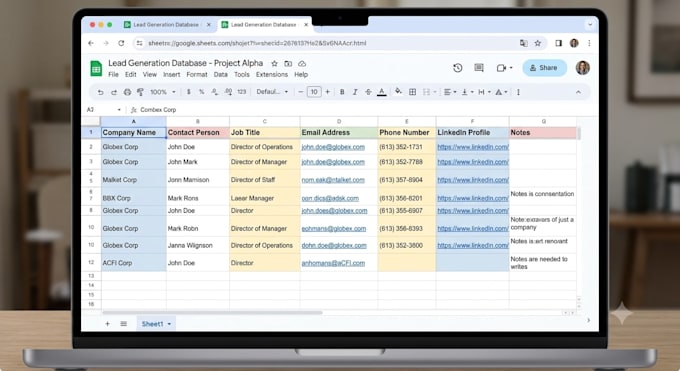The width and height of the screenshot is (680, 371).
Task: Open the comments panel
Action: tap(479, 68)
